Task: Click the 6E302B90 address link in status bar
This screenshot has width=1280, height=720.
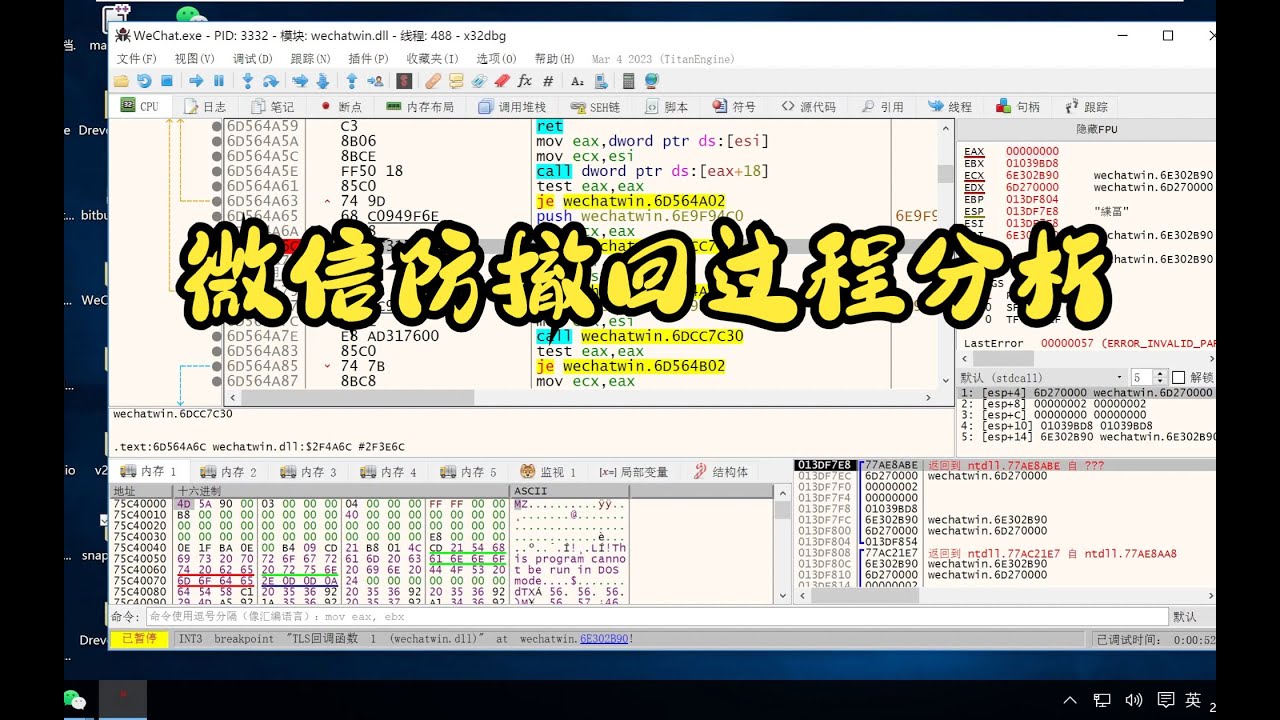Action: [603, 638]
